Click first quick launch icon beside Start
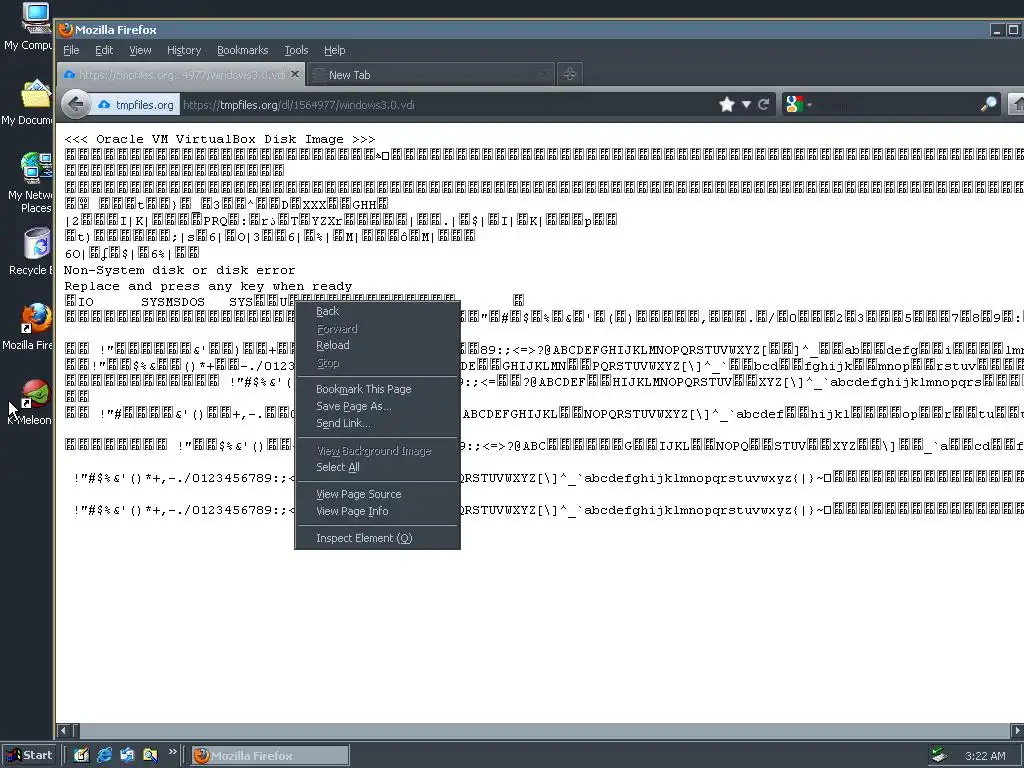Viewport: 1024px width, 768px height. pos(81,756)
